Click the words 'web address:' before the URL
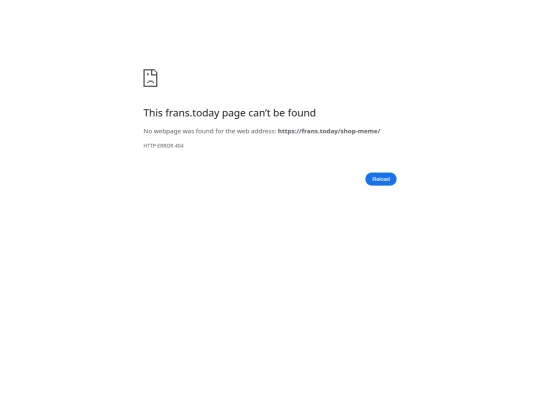The width and height of the screenshot is (540, 405). 257,131
